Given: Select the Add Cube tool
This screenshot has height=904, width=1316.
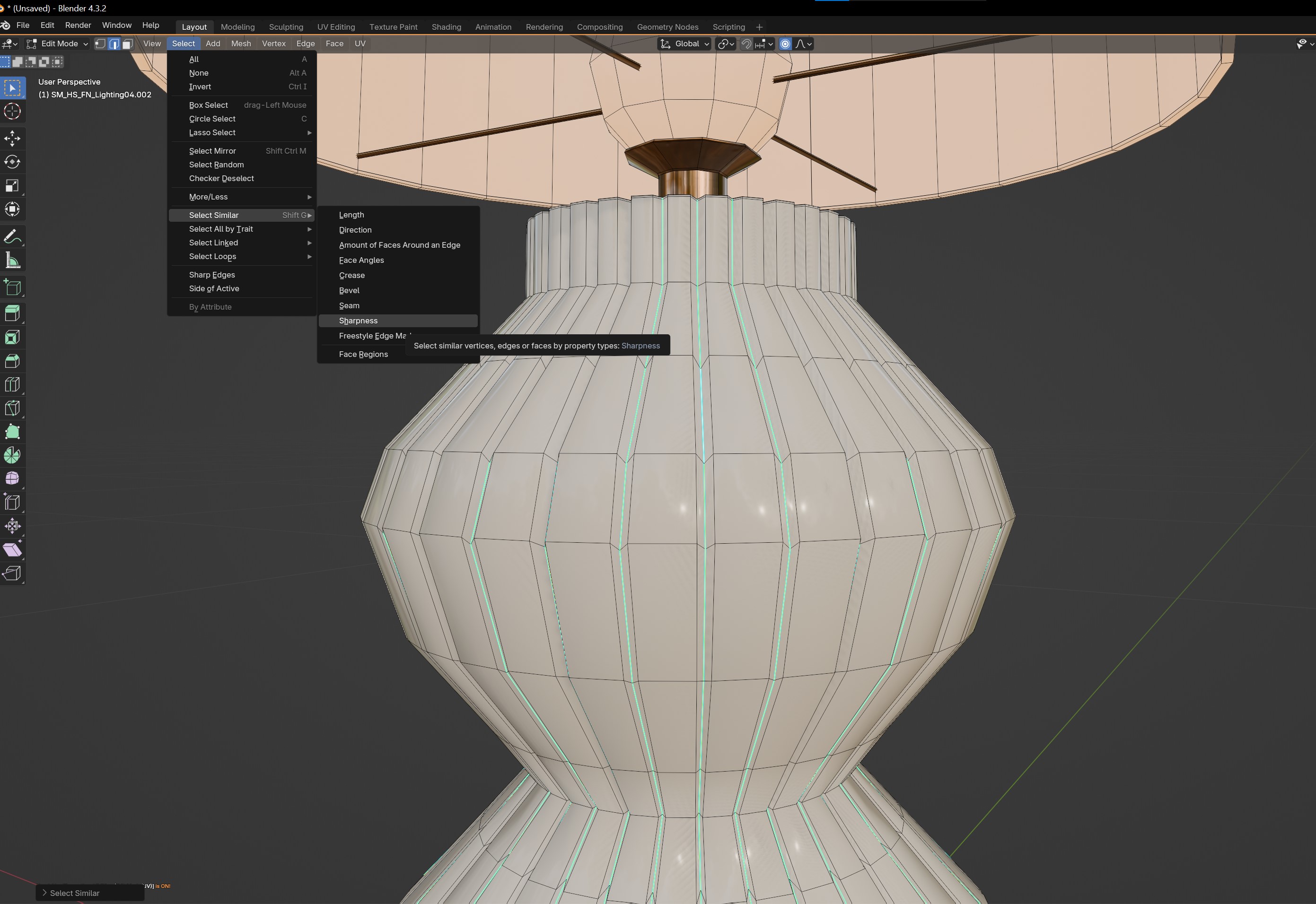Looking at the screenshot, I should point(12,287).
